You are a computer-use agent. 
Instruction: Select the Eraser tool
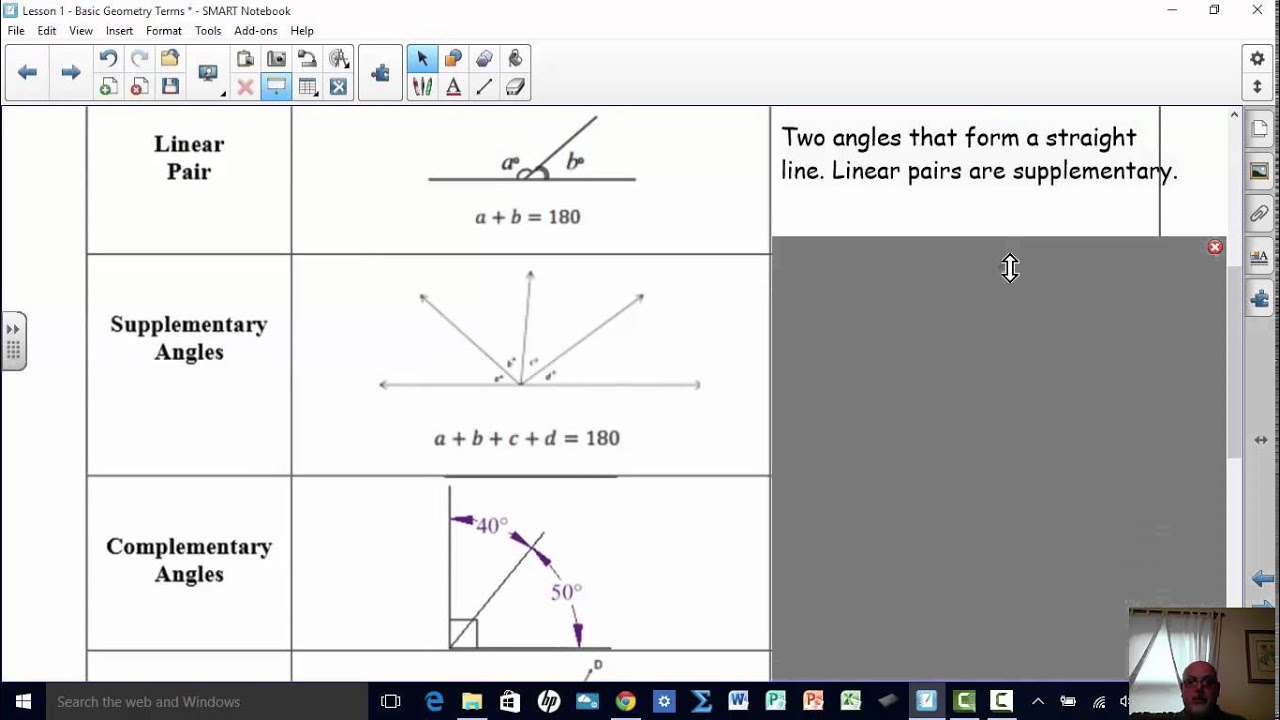(x=515, y=87)
